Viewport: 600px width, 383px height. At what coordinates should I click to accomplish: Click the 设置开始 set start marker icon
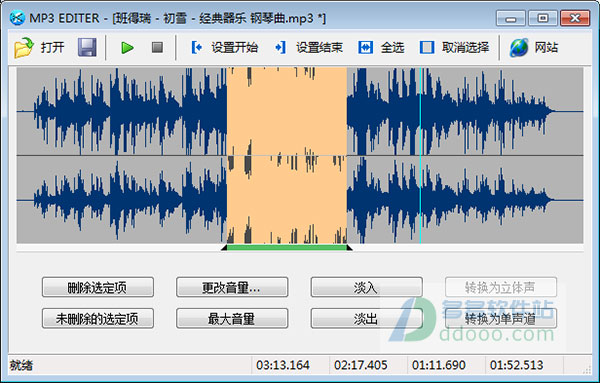tap(197, 48)
